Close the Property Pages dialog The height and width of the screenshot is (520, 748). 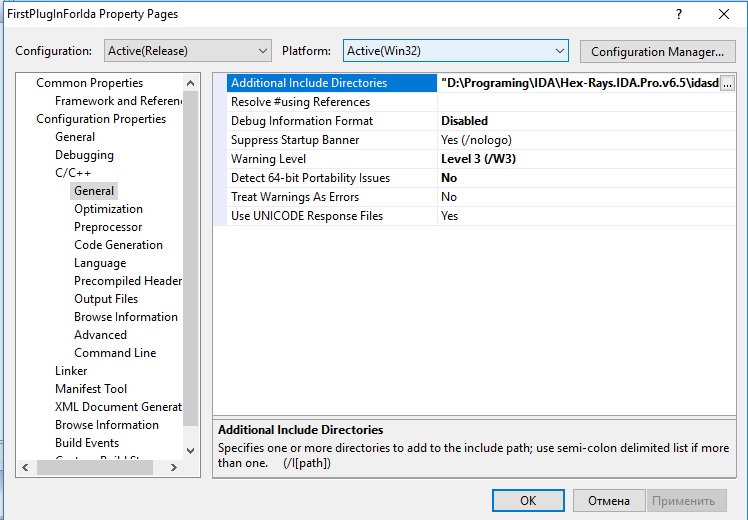724,14
